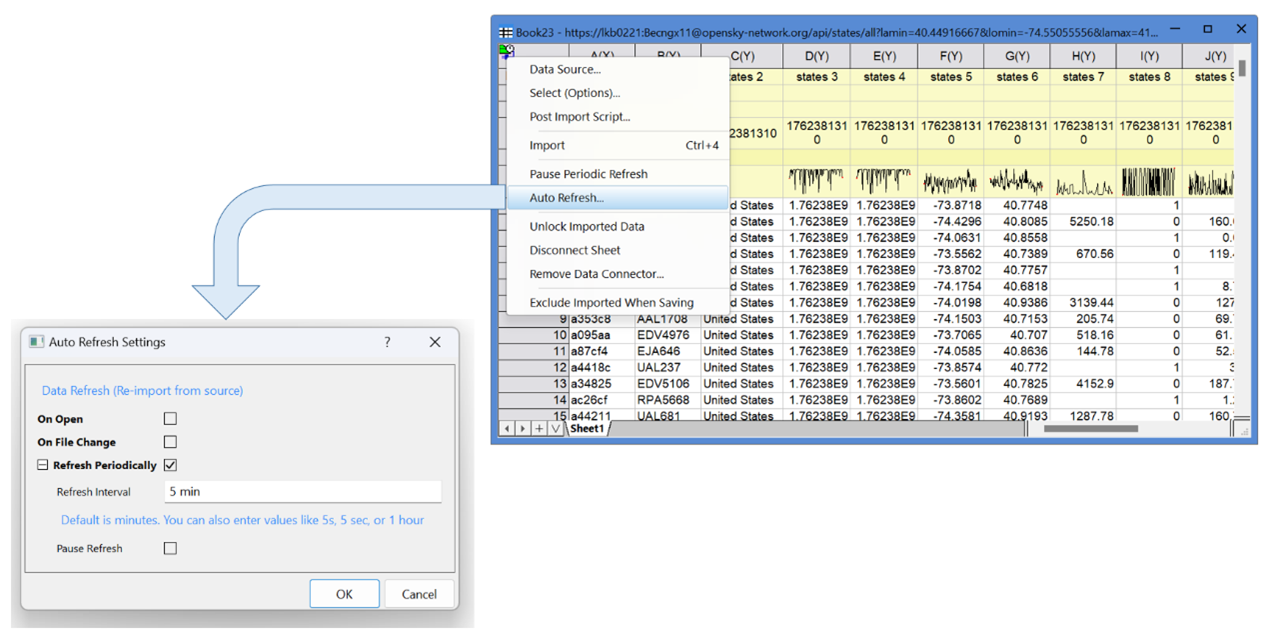Open the sheet list dropdown arrow

coord(556,429)
